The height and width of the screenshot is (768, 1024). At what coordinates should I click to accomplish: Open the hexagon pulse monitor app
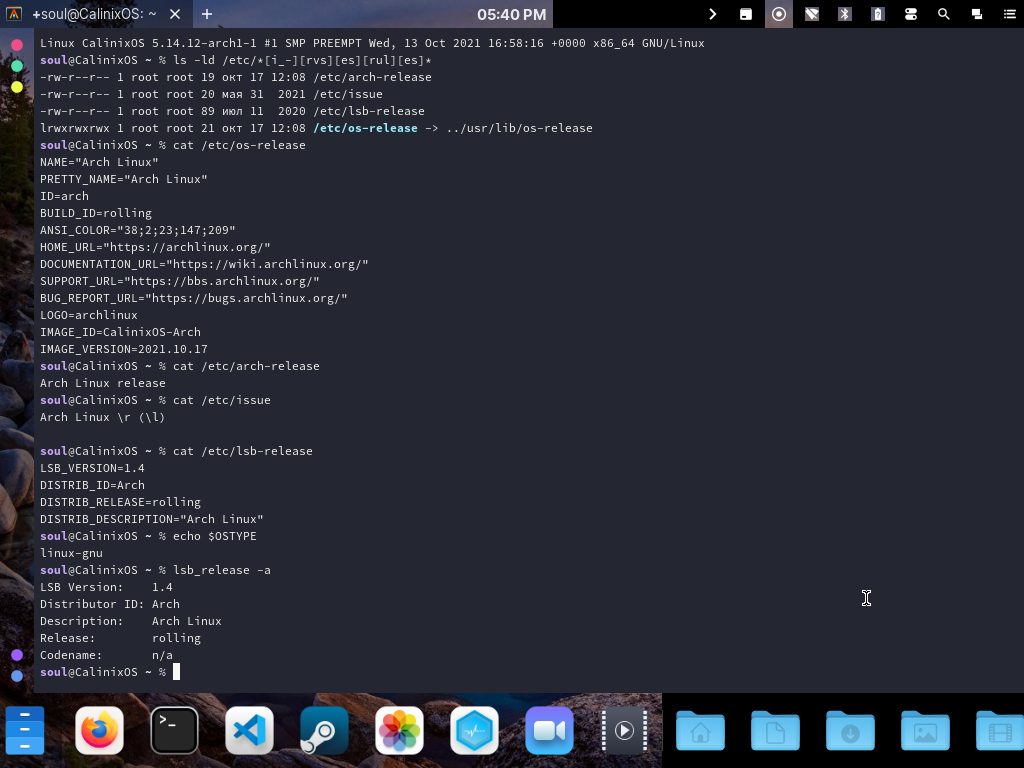[475, 730]
